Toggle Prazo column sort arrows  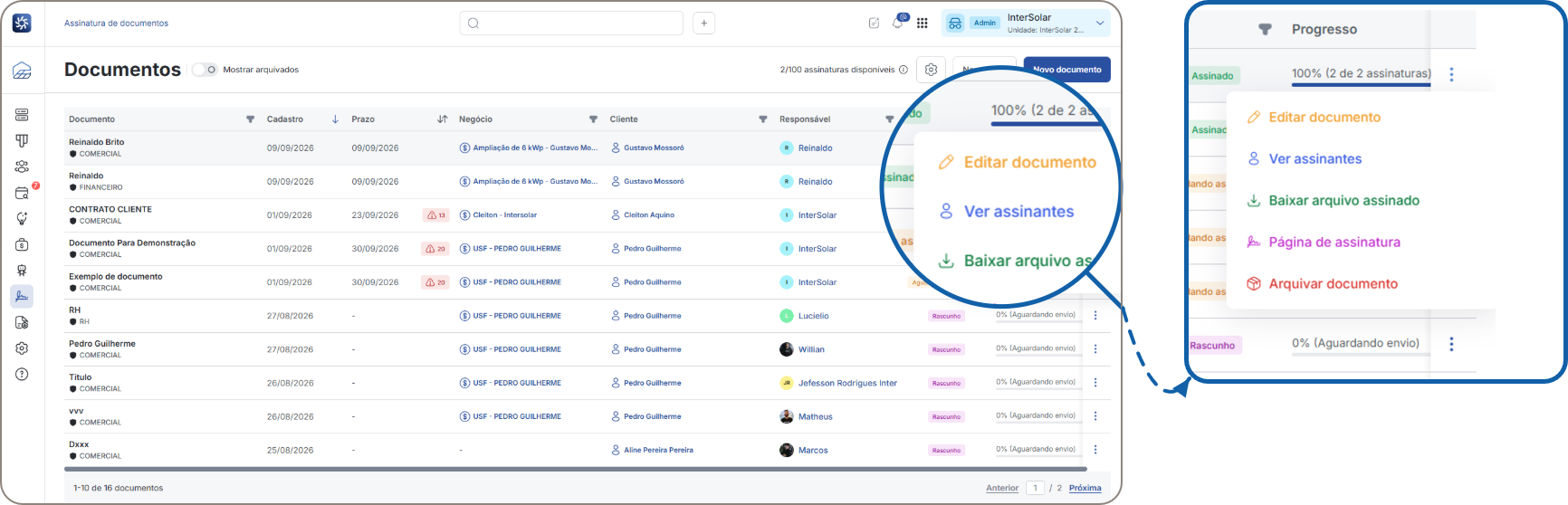click(443, 119)
